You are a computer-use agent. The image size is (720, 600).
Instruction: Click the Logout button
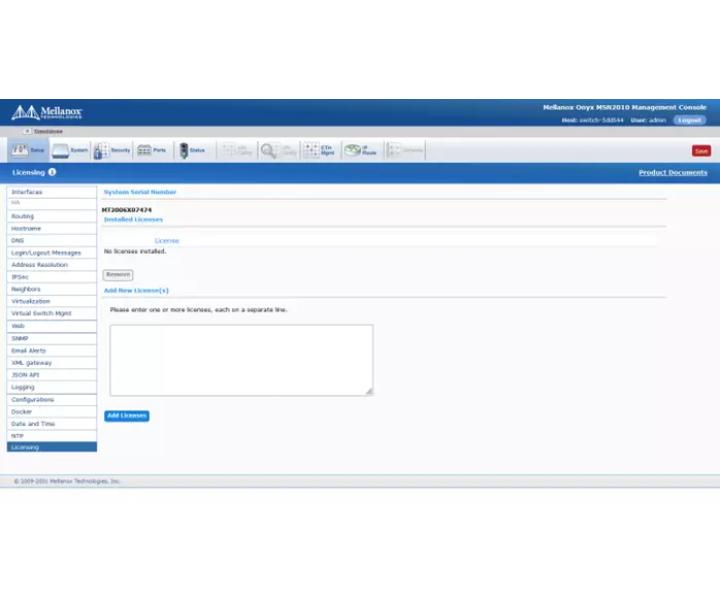(x=689, y=120)
